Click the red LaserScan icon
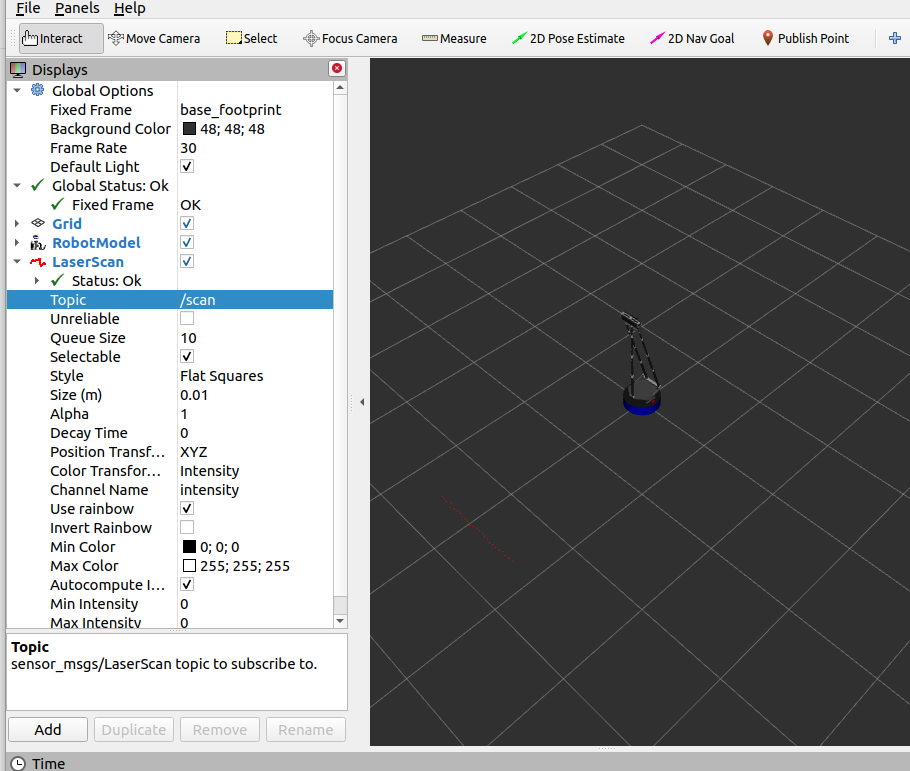The width and height of the screenshot is (910, 771). click(x=38, y=262)
